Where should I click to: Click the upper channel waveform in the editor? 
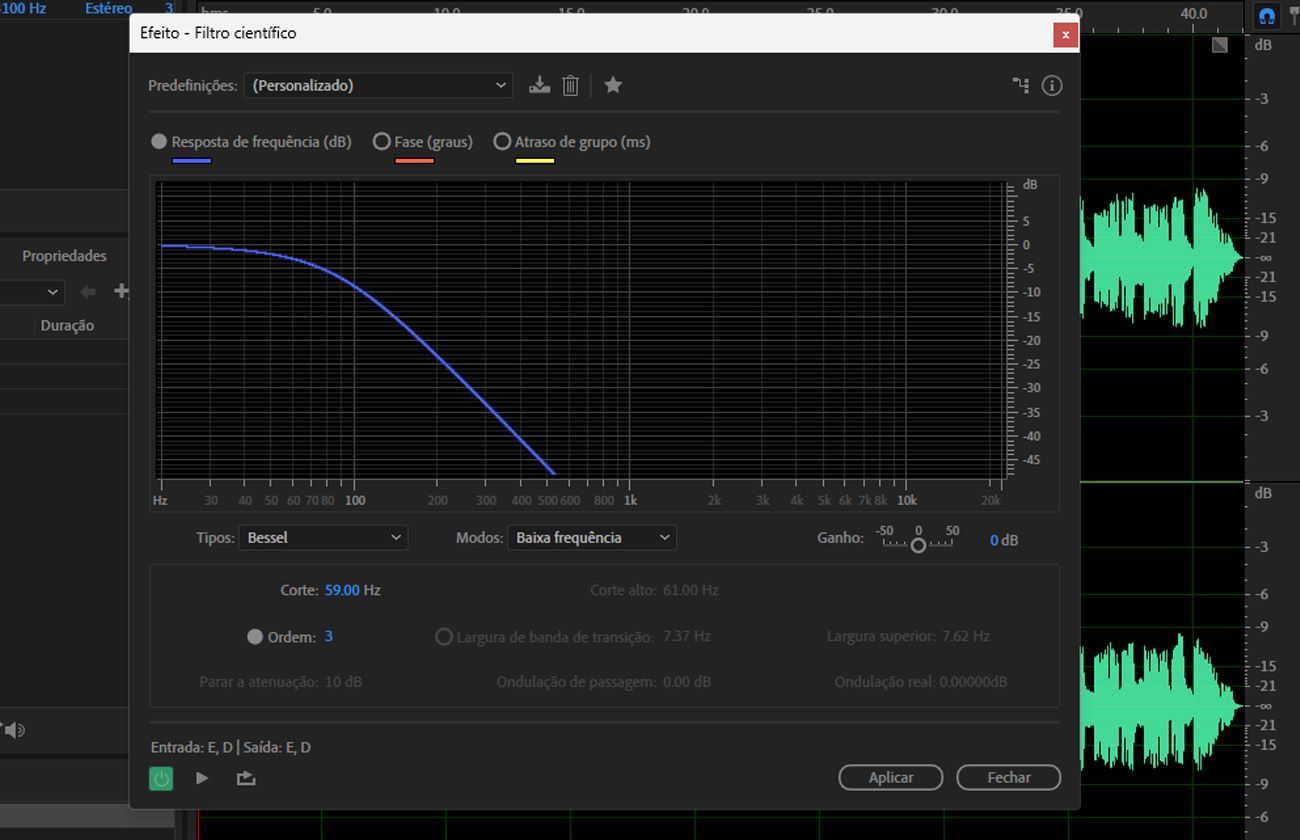(1162, 258)
